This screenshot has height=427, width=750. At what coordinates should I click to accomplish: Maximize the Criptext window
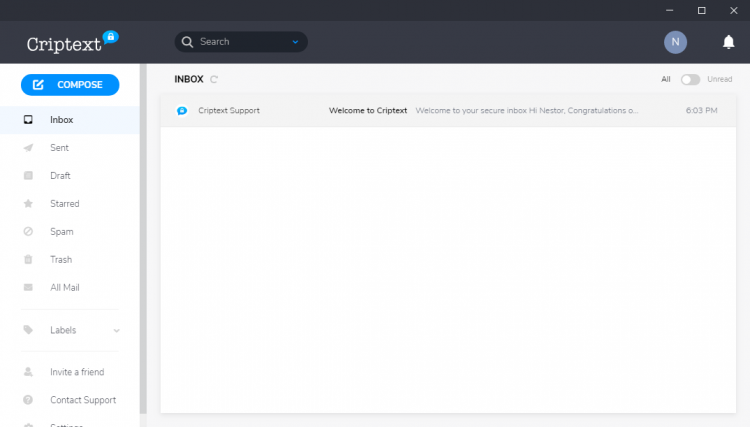click(x=702, y=11)
